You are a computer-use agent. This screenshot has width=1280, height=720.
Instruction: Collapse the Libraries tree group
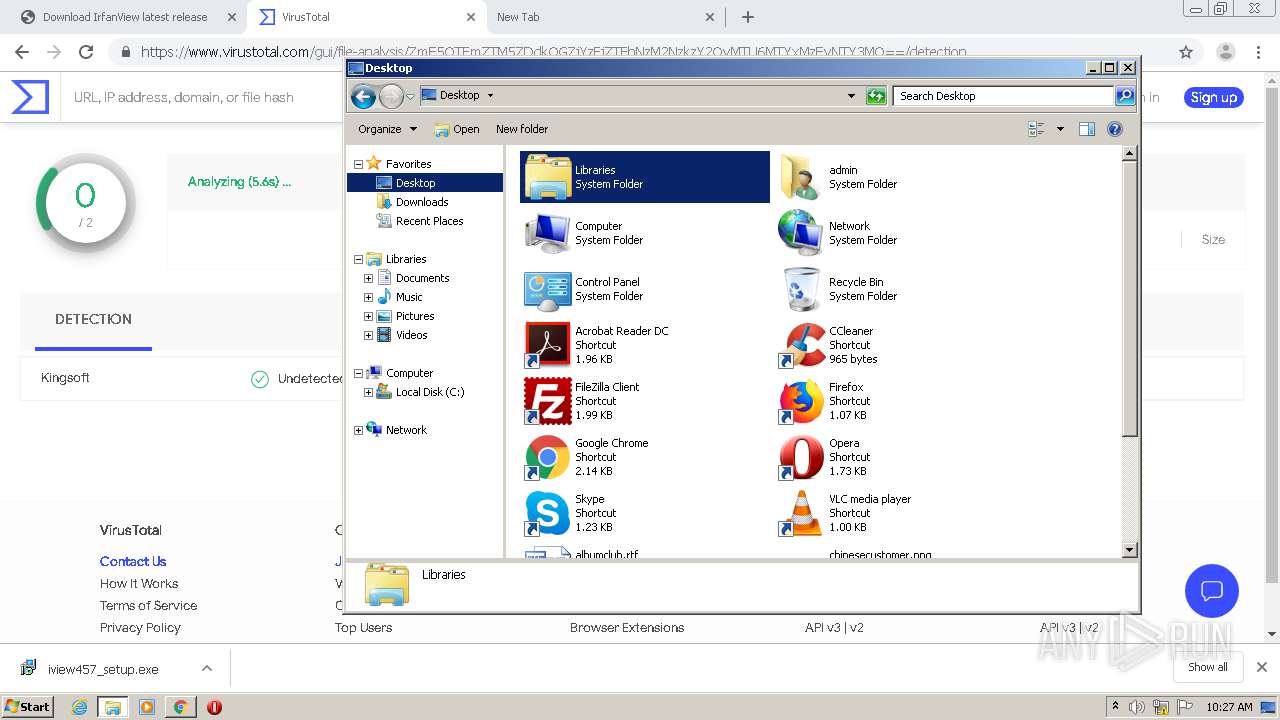[x=358, y=259]
